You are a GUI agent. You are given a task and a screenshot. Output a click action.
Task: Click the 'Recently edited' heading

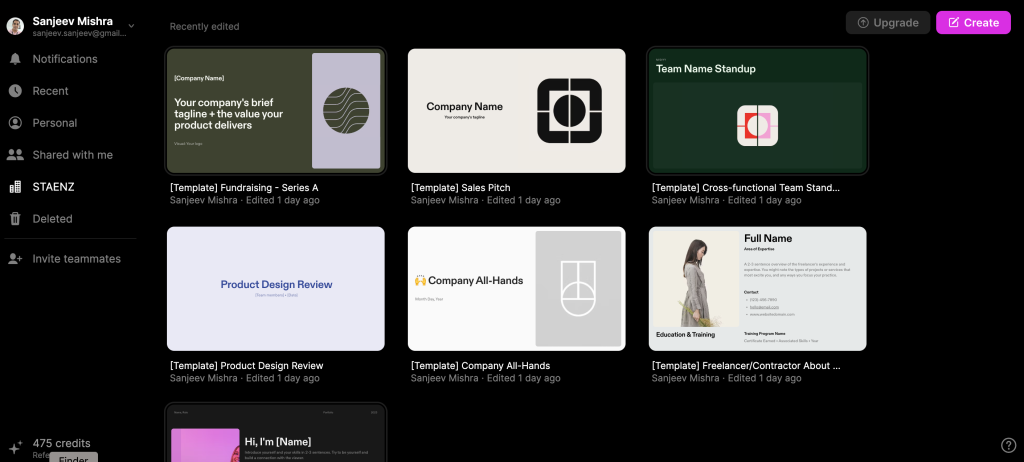(x=204, y=27)
